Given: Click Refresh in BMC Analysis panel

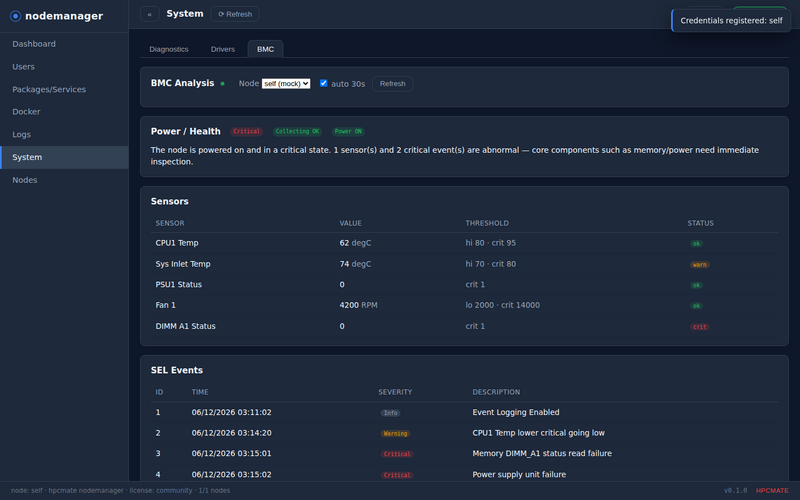Looking at the screenshot, I should [x=392, y=84].
